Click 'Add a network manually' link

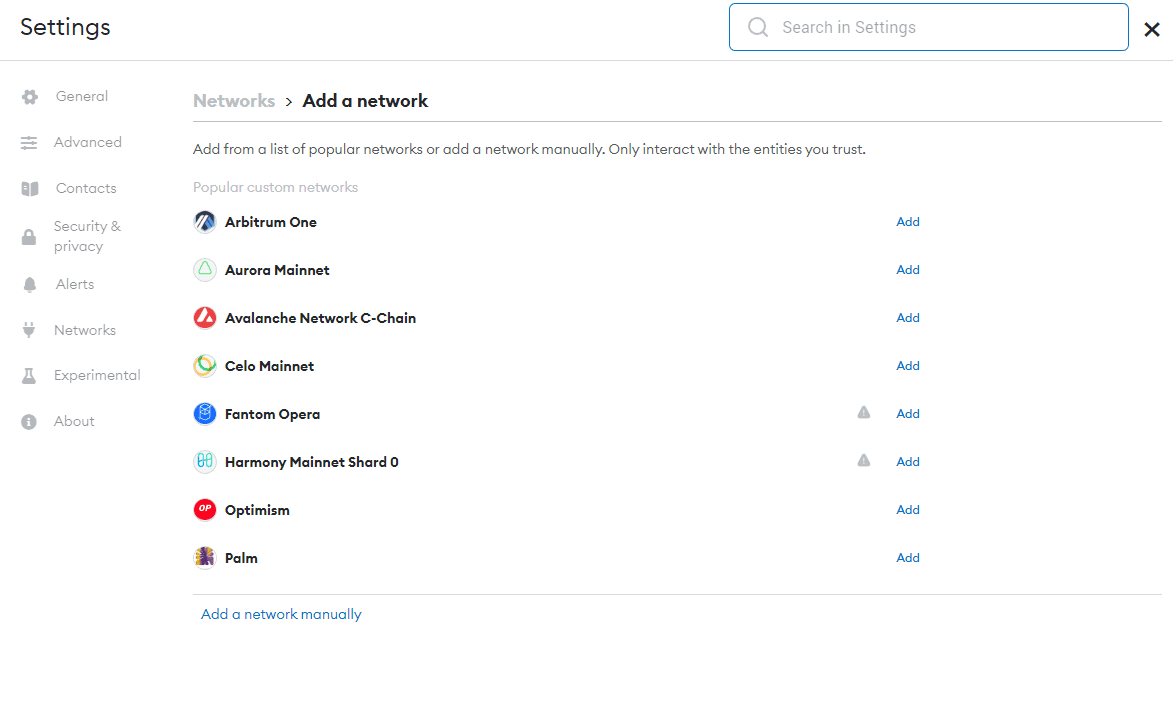[281, 614]
